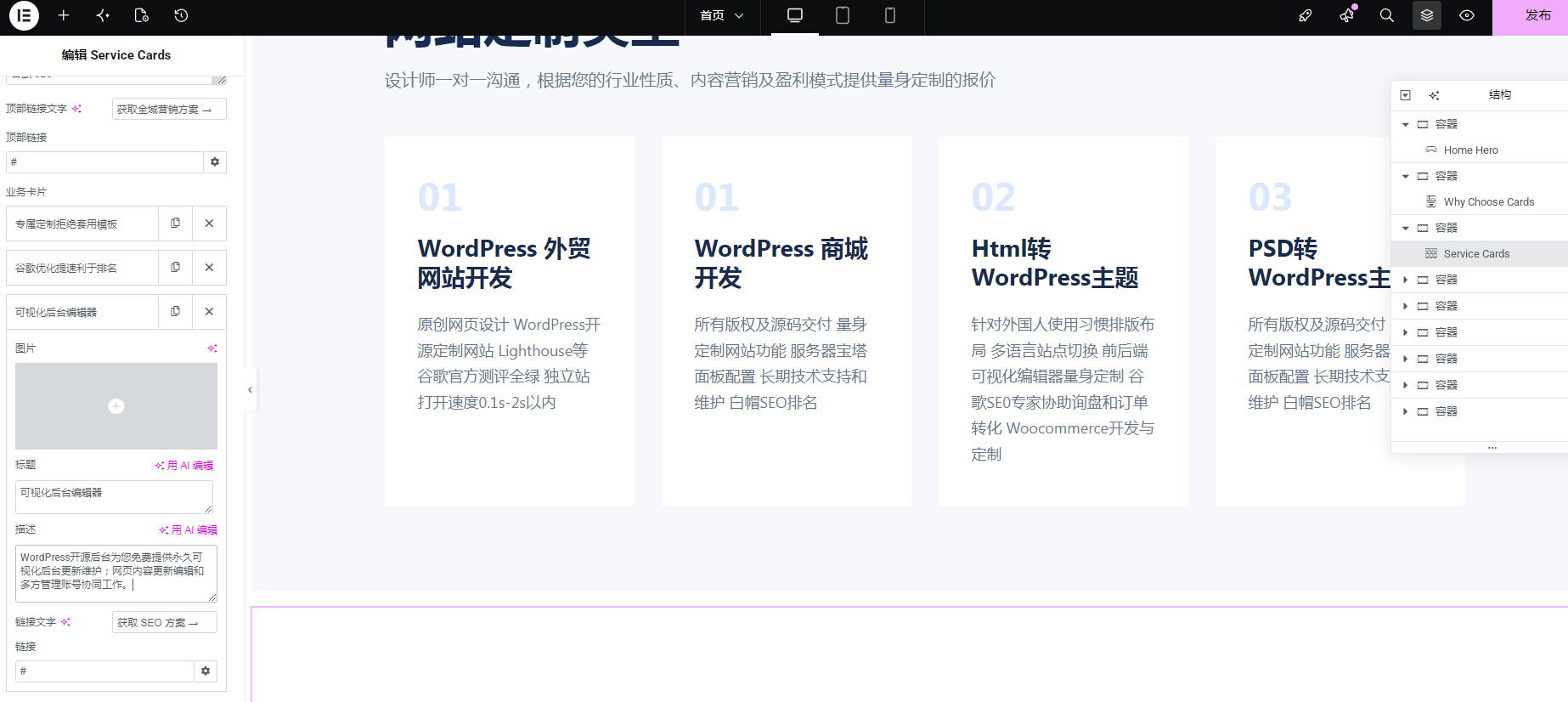Collapse the container holding Home Hero

click(1406, 124)
